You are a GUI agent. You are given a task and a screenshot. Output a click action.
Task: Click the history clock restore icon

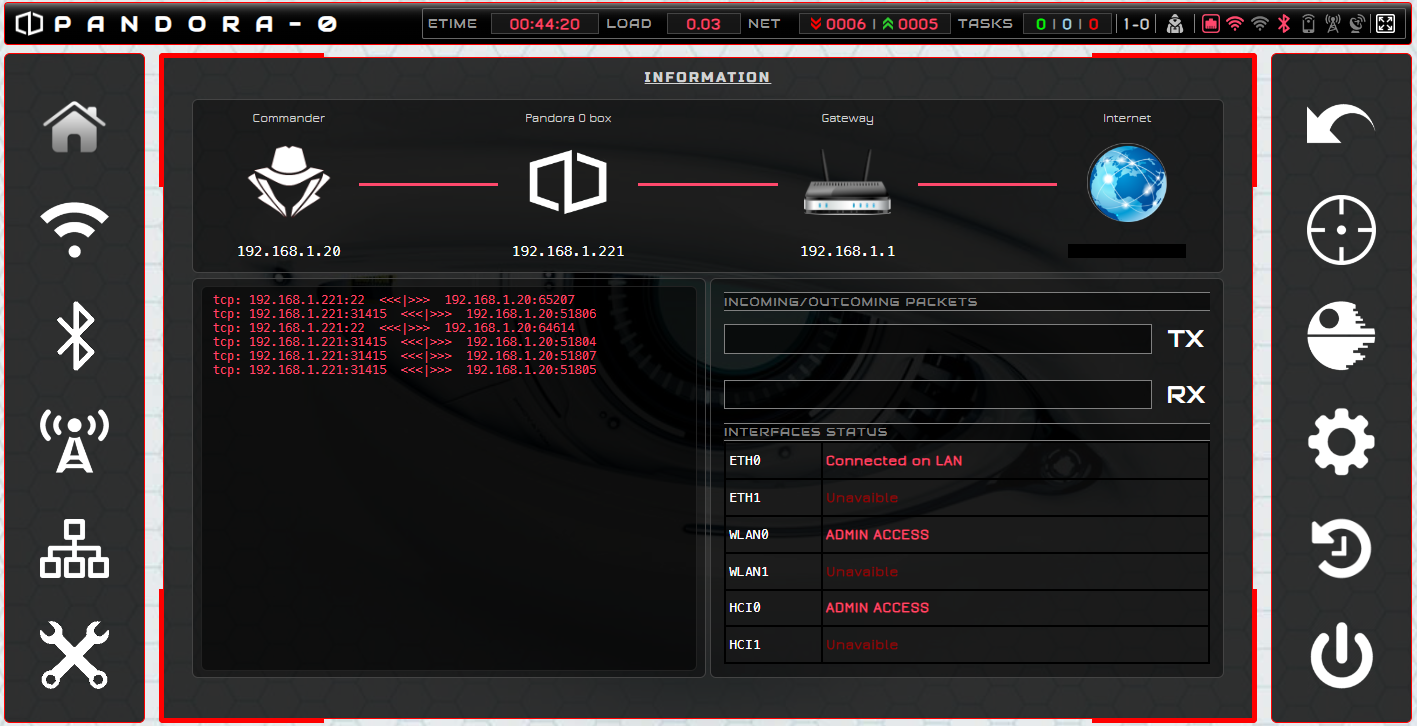(x=1341, y=548)
